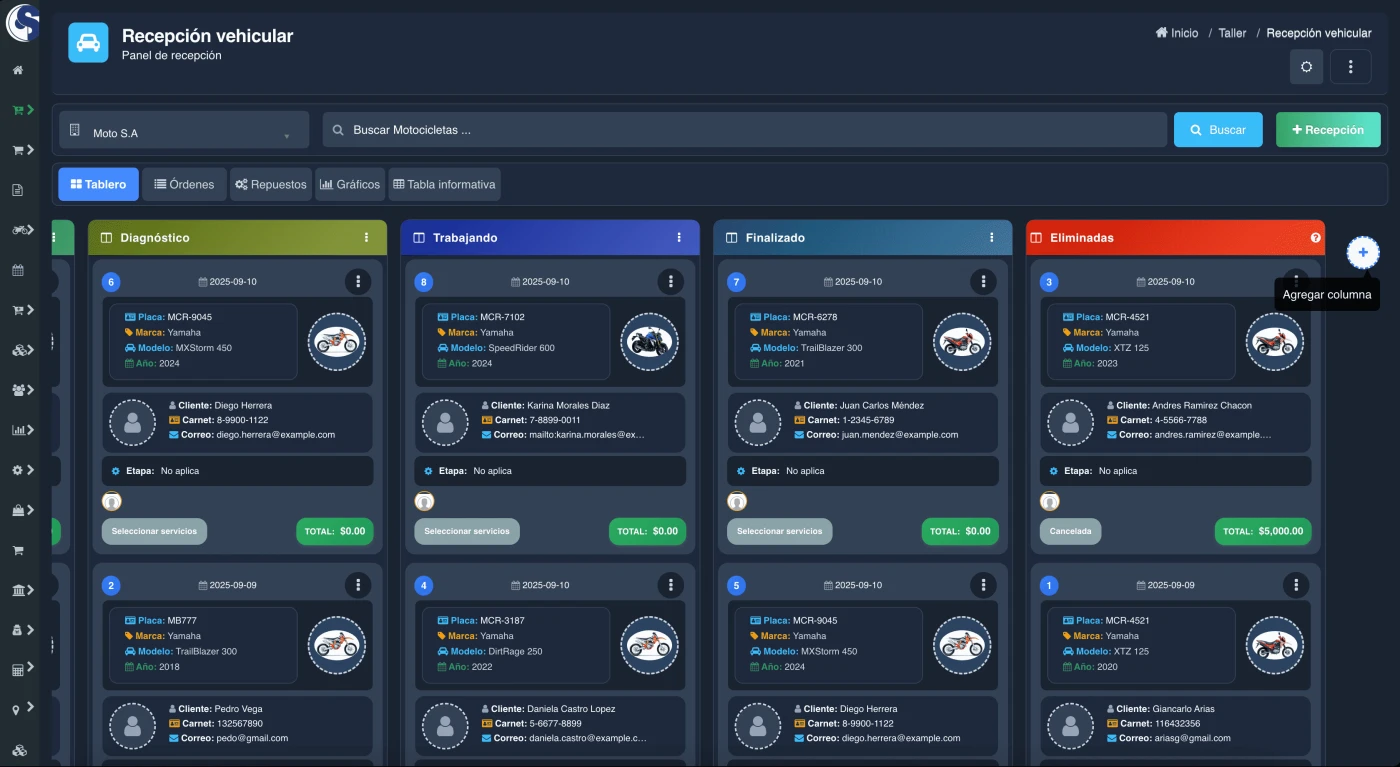Click the map pin icon in the sidebar
The height and width of the screenshot is (767, 1400).
18,709
